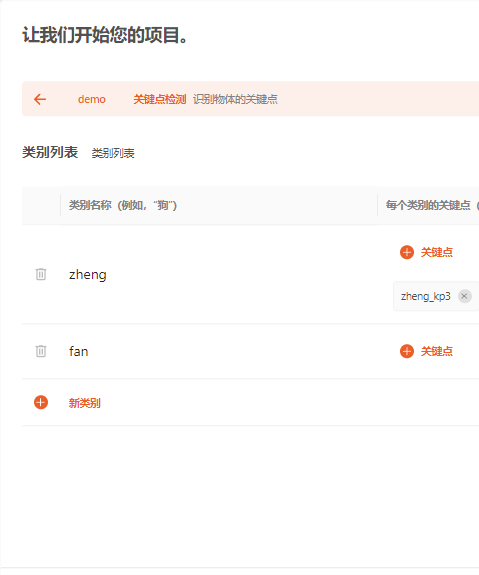This screenshot has height=575, width=479.
Task: Click the back arrow in the demo banner
Action: 40,99
